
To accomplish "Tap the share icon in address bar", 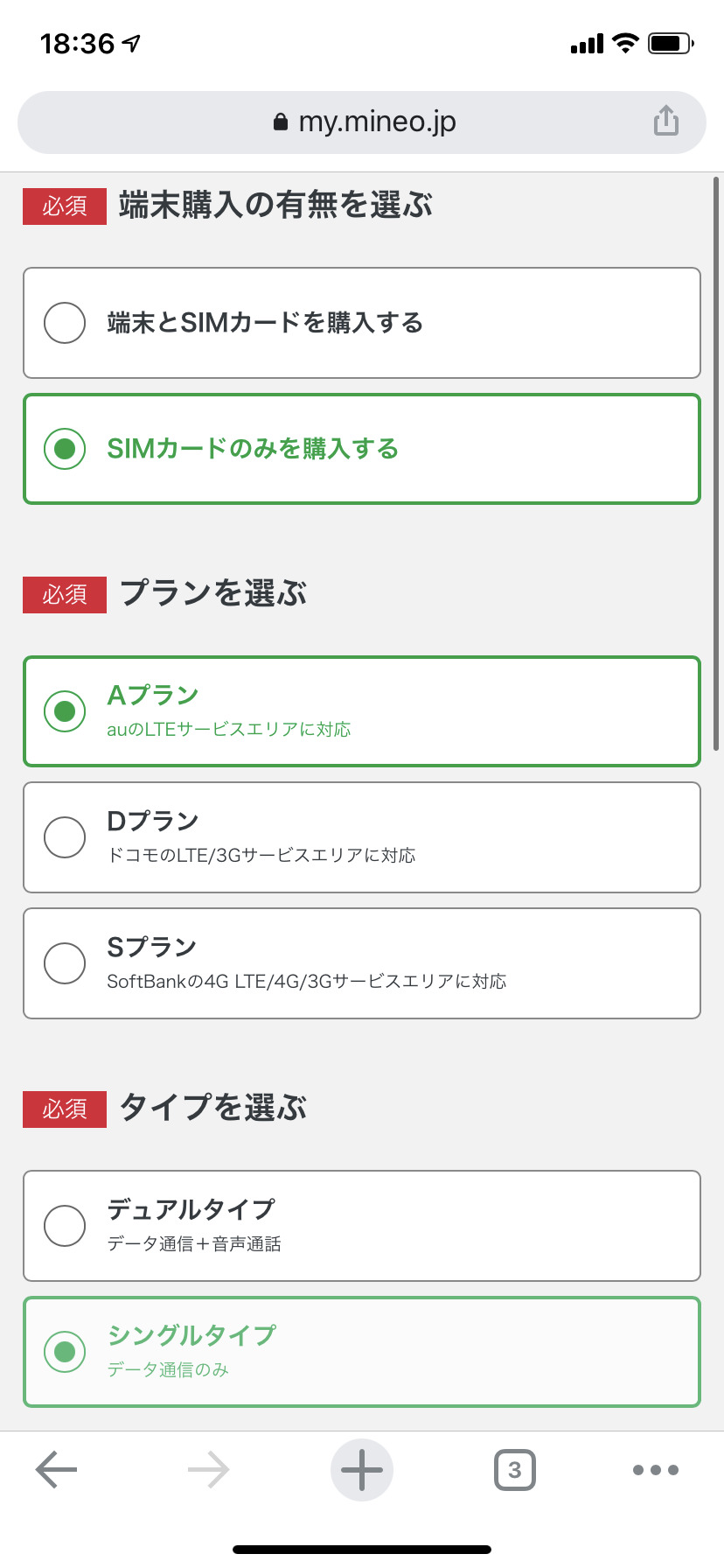I will pyautogui.click(x=665, y=121).
